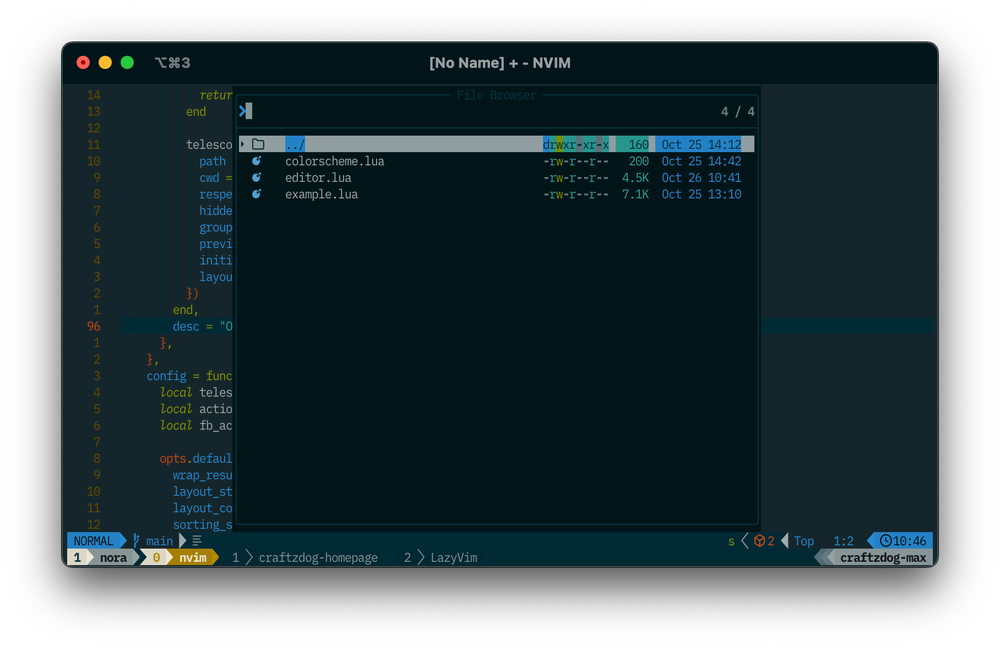Screen dimensions: 1000x649
Task: Click the diagnostics icon showing 2 warnings
Action: [759, 540]
